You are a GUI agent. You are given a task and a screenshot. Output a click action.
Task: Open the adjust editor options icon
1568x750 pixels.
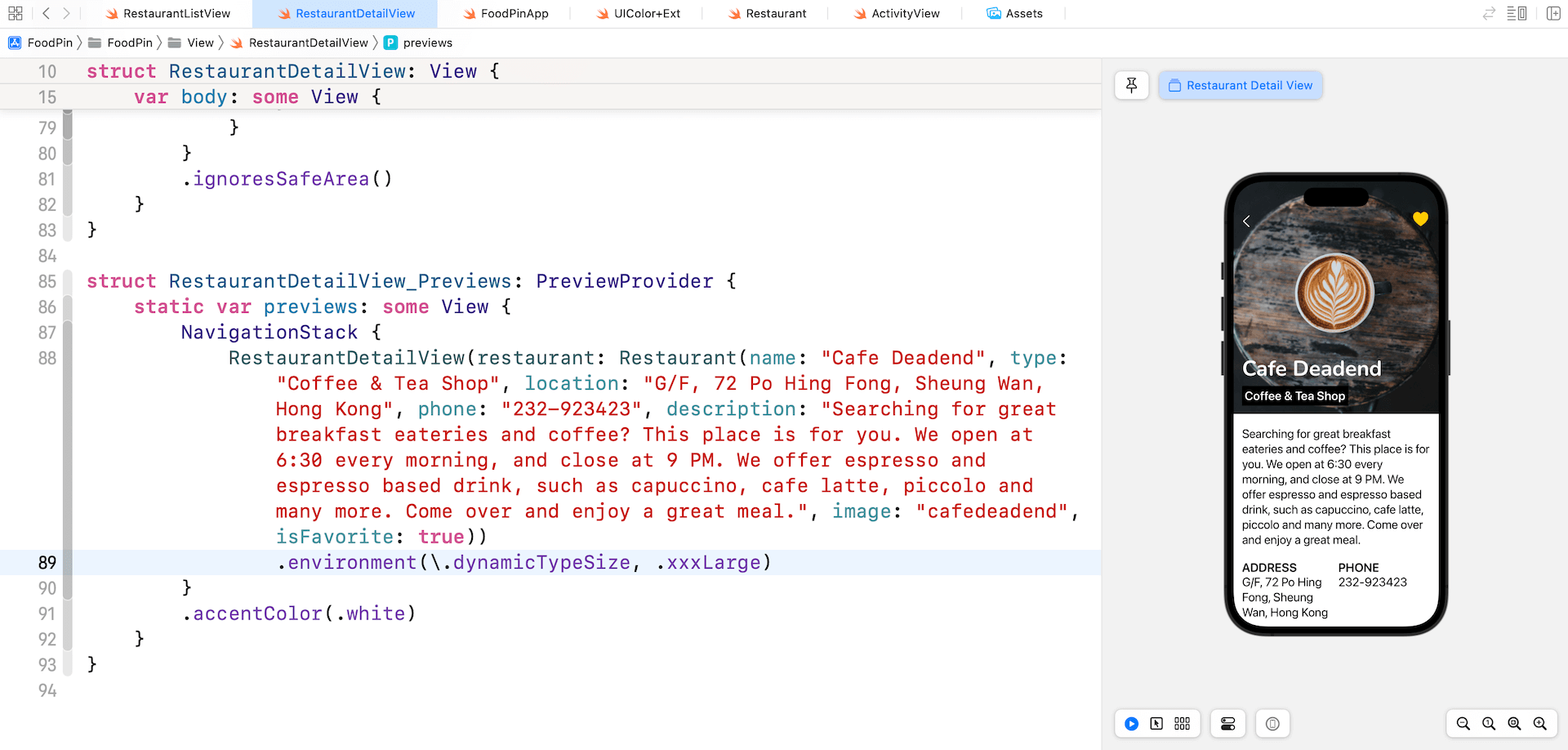click(1517, 13)
